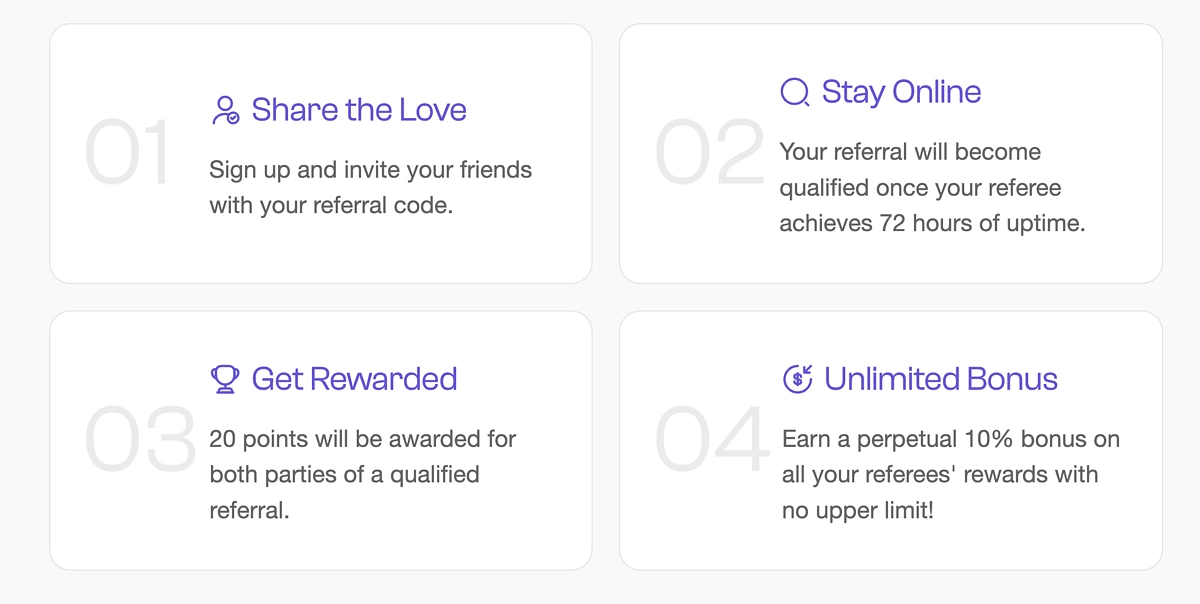Click the large 01 step number

pos(129,154)
